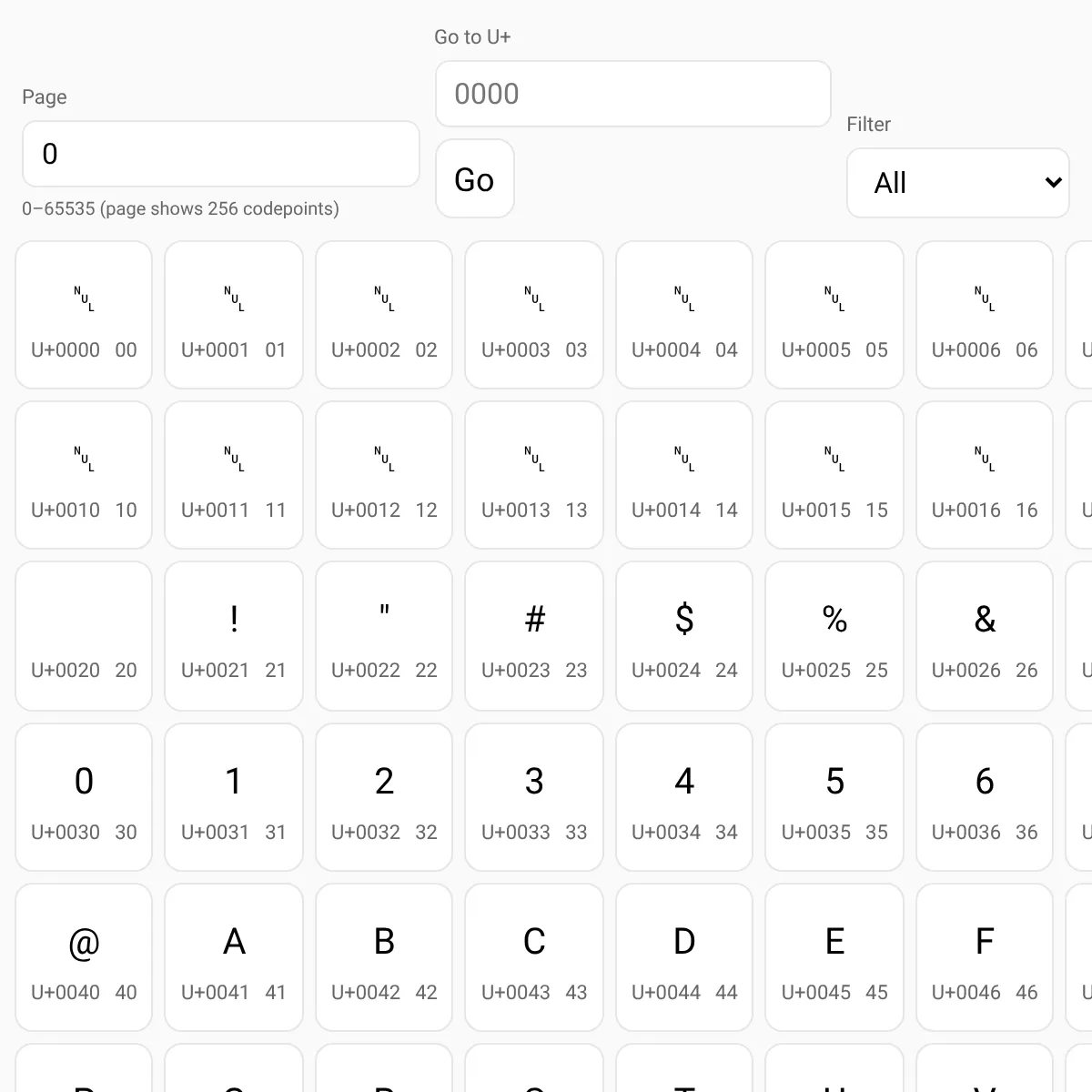
Task: Select the U+0001 character card
Action: [x=234, y=315]
